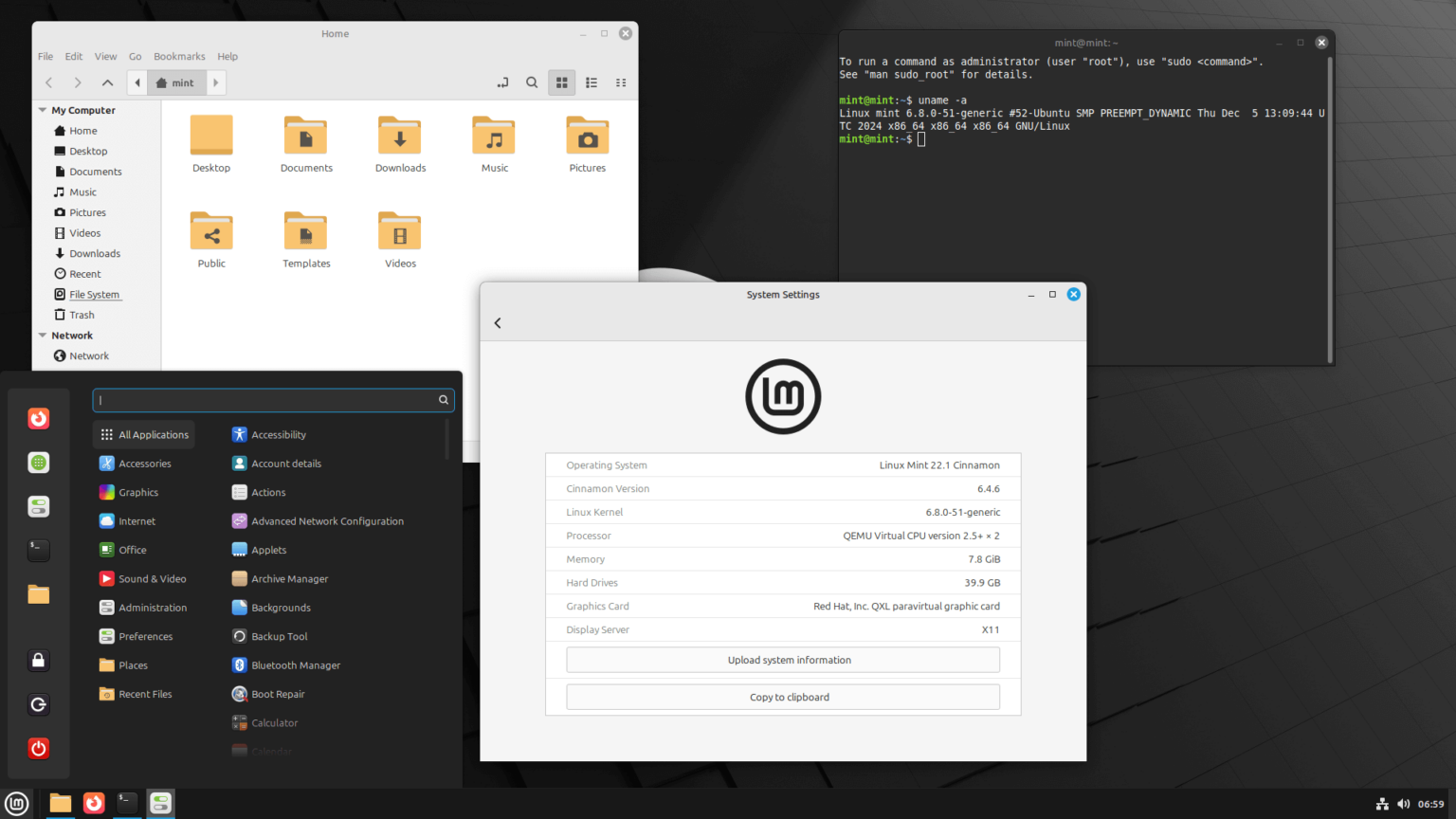Expand the breadcrumb arrow next to mint

tap(216, 82)
